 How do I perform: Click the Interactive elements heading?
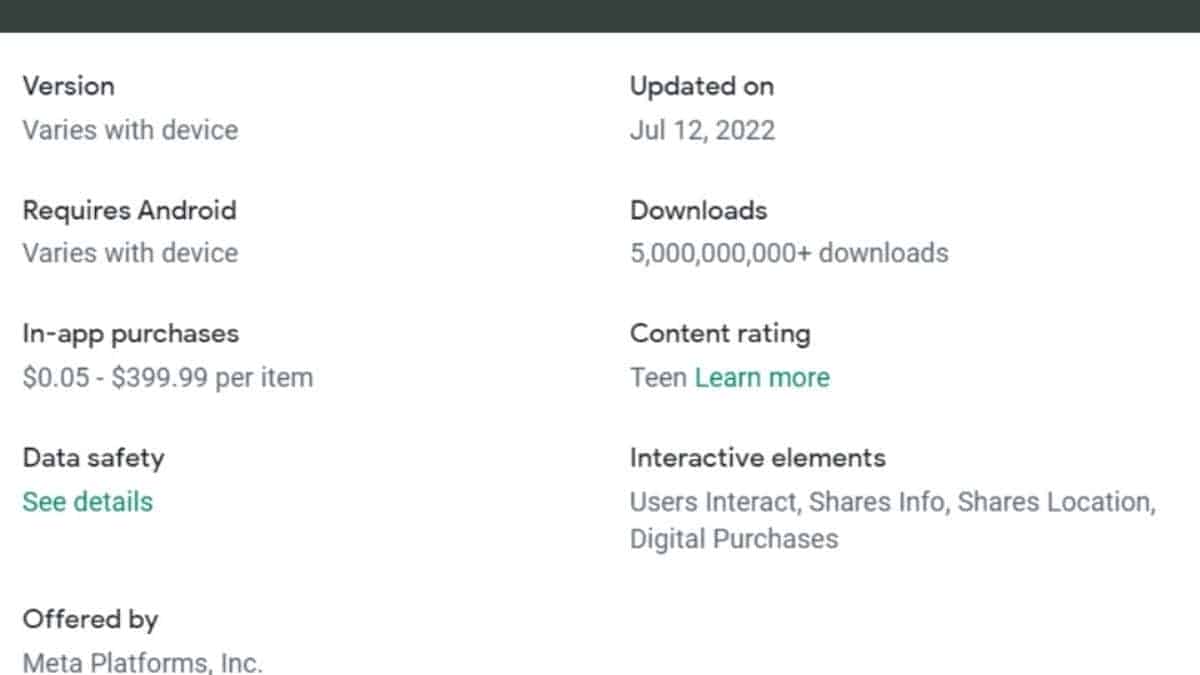click(x=757, y=458)
